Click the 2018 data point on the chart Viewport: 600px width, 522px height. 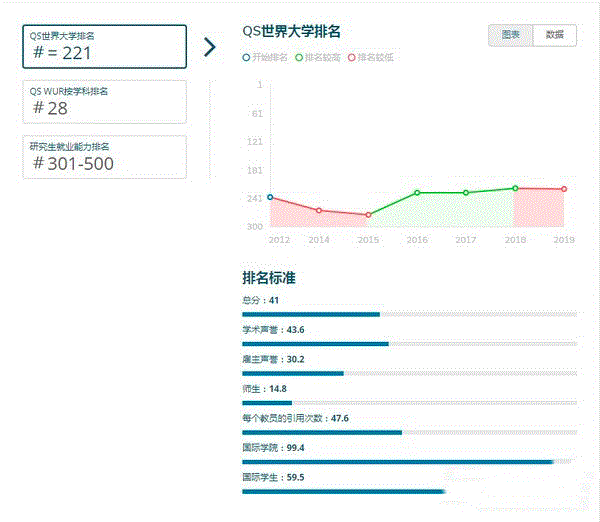click(515, 188)
